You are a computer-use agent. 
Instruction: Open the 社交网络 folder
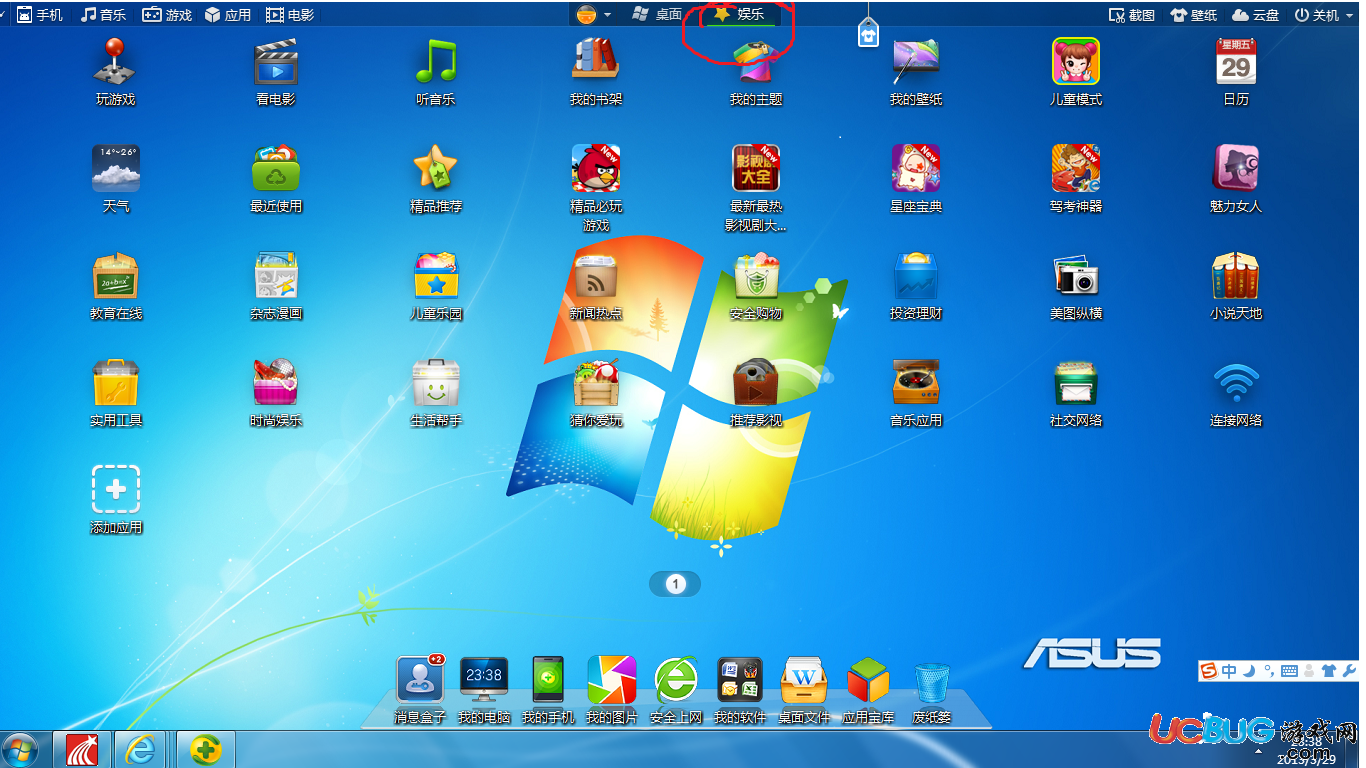point(1076,382)
